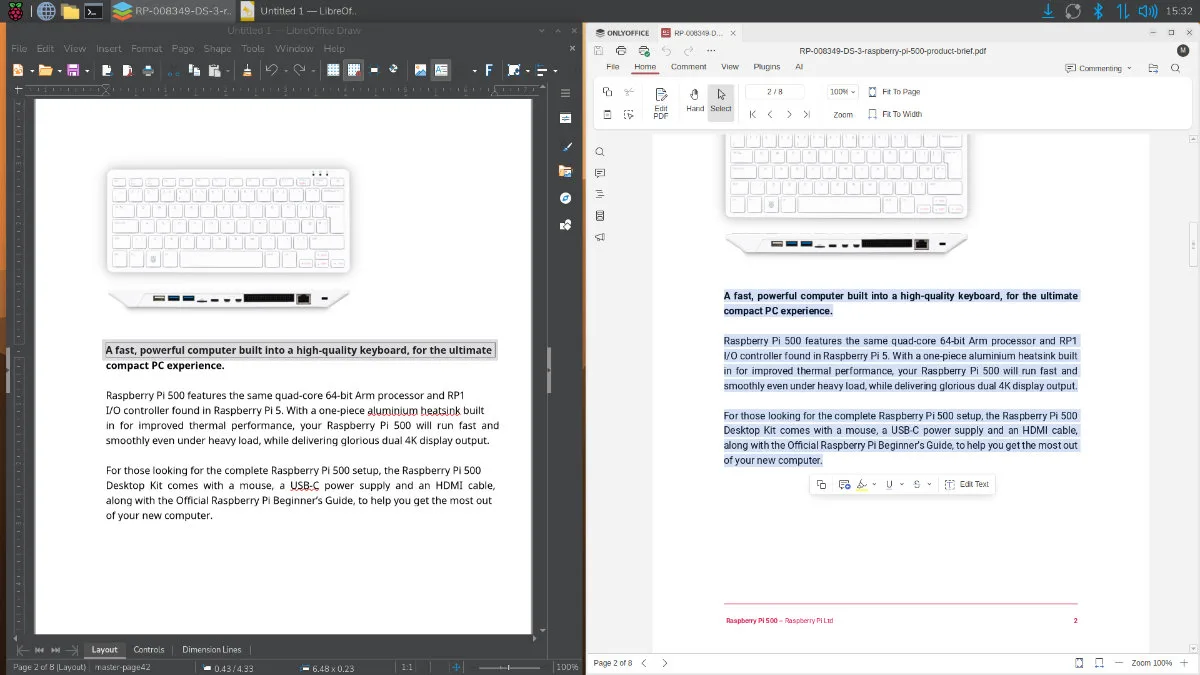
Task: Open the 100% zoom dropdown
Action: pos(843,92)
